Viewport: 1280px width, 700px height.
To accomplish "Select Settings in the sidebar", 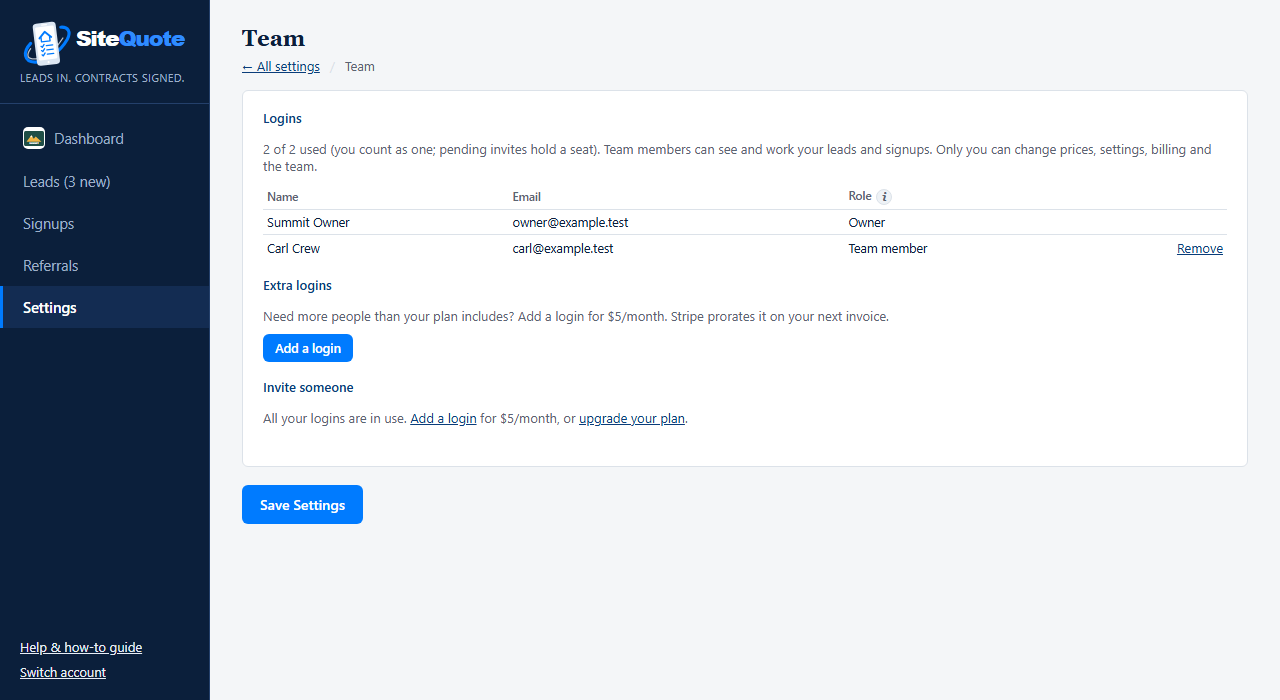I will coord(105,308).
